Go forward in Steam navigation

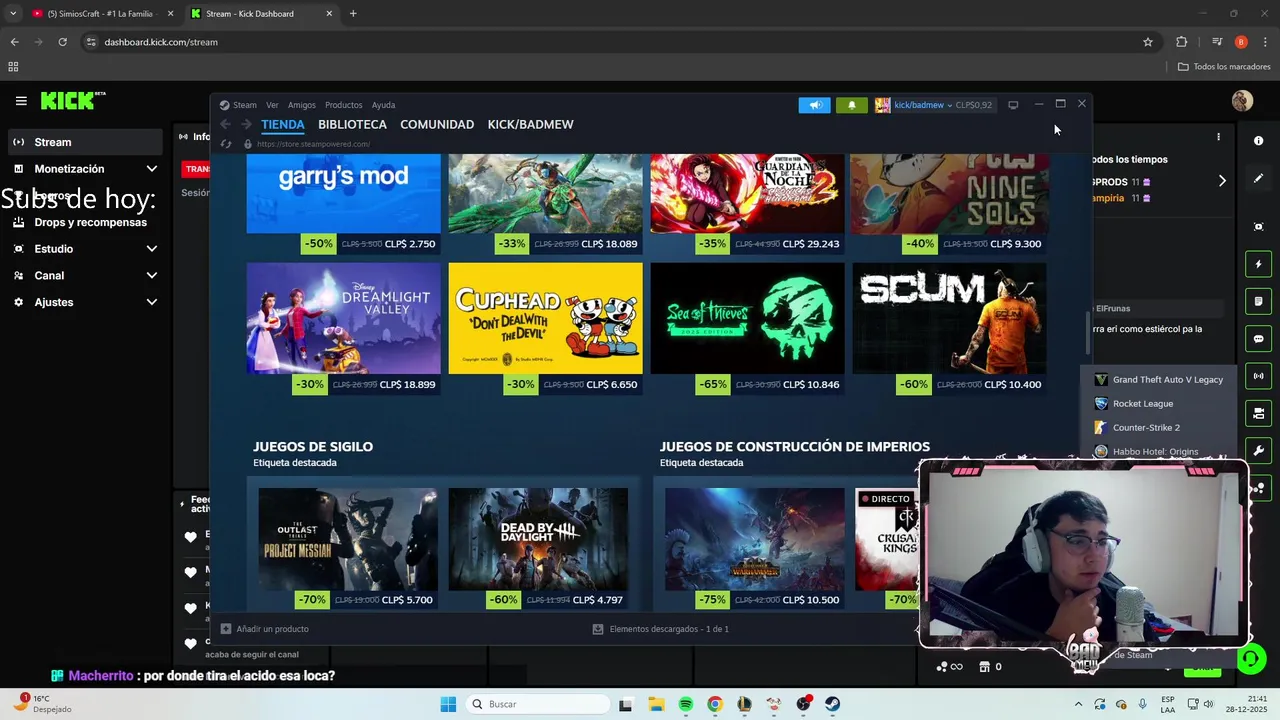click(246, 124)
